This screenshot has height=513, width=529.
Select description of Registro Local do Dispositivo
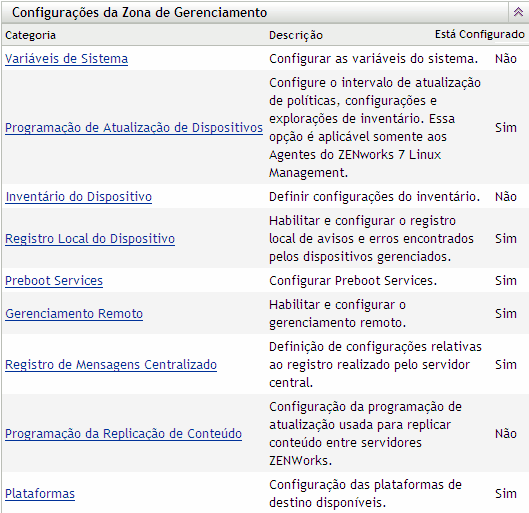[371, 239]
